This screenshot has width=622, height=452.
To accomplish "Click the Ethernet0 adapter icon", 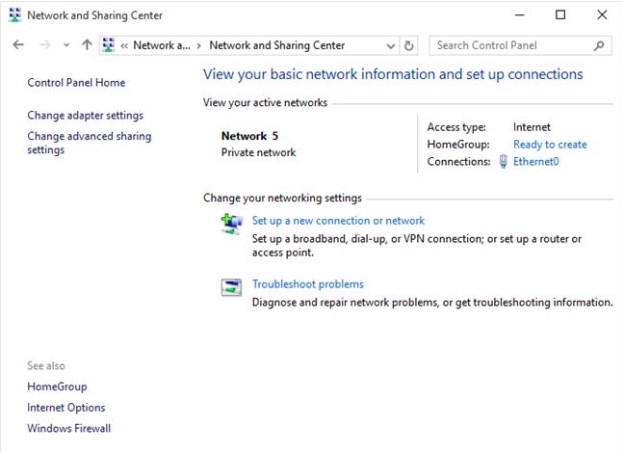I will (503, 162).
